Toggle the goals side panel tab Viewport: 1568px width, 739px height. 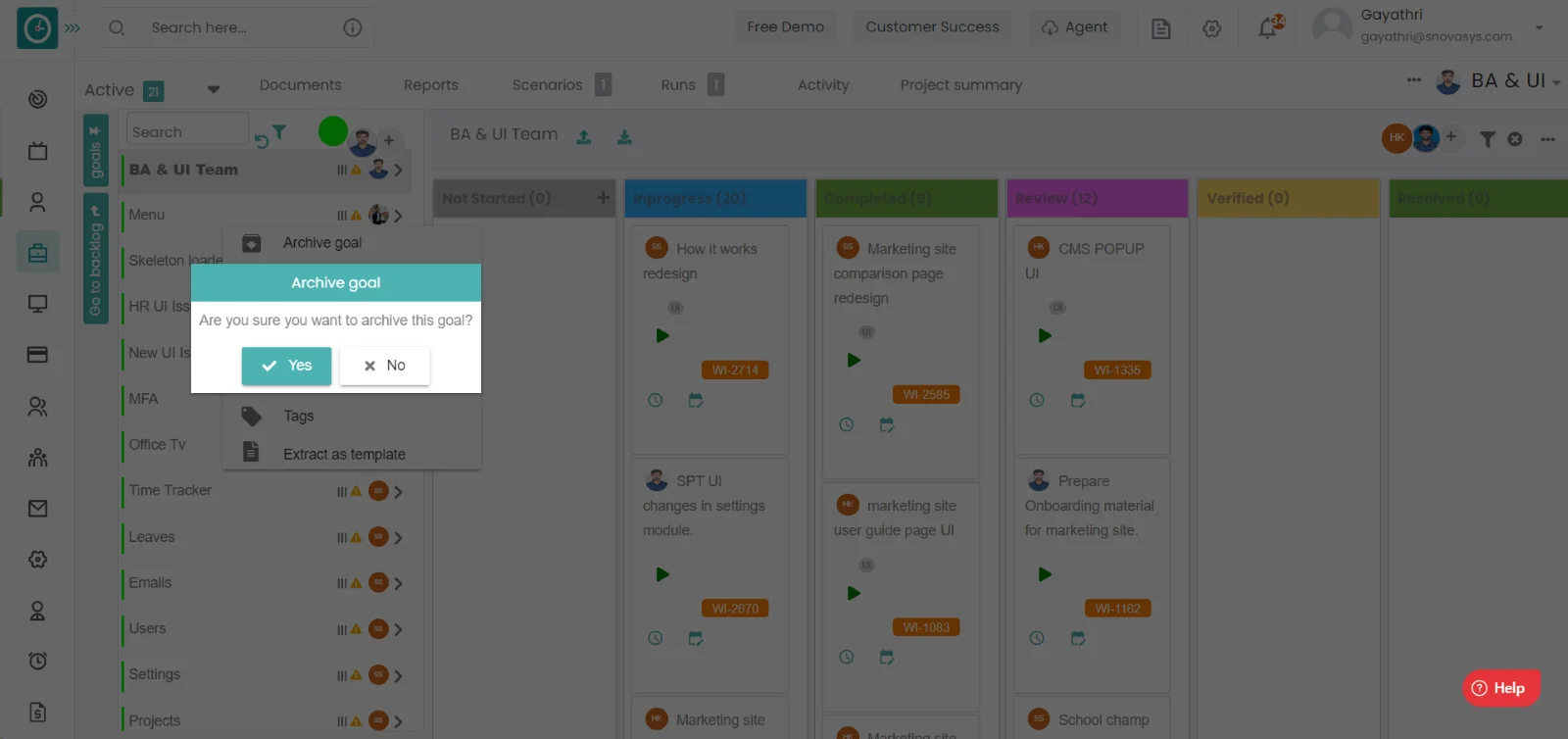click(95, 151)
